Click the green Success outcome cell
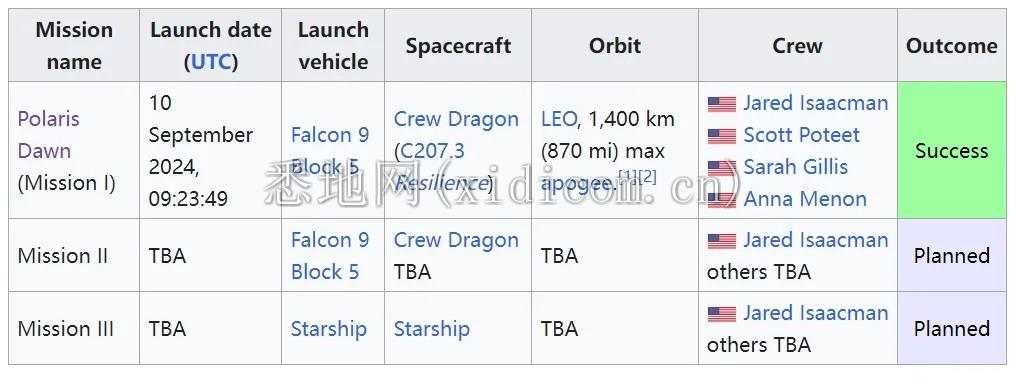The width and height of the screenshot is (1016, 380). coord(951,150)
